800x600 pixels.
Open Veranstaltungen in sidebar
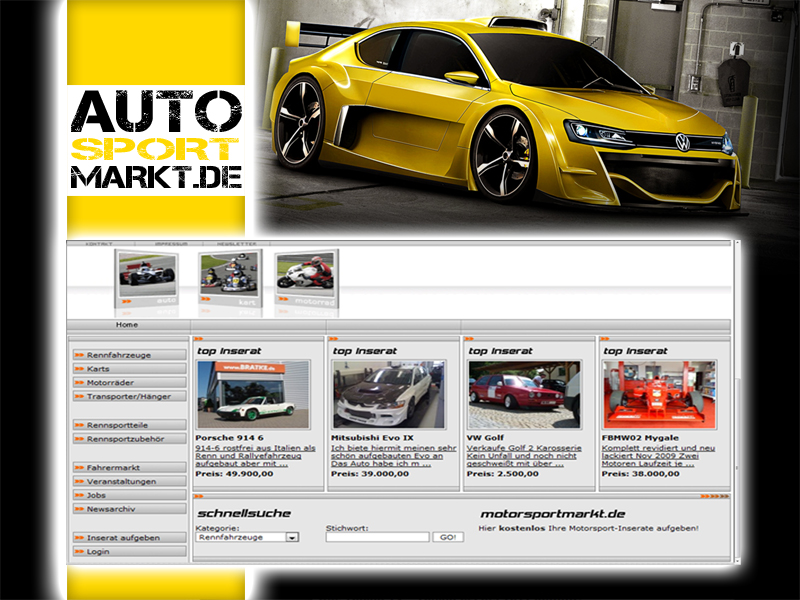[x=130, y=481]
